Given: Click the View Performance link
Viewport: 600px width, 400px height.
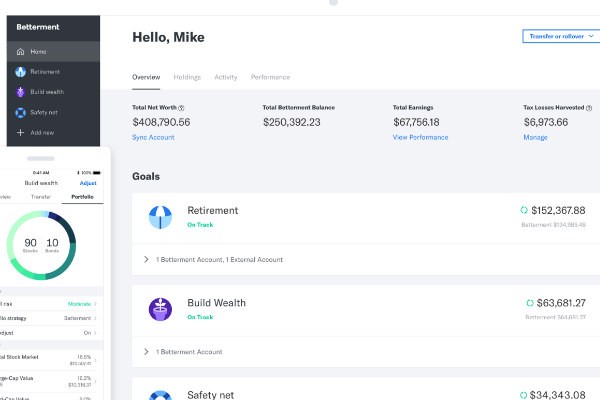Looking at the screenshot, I should (420, 137).
